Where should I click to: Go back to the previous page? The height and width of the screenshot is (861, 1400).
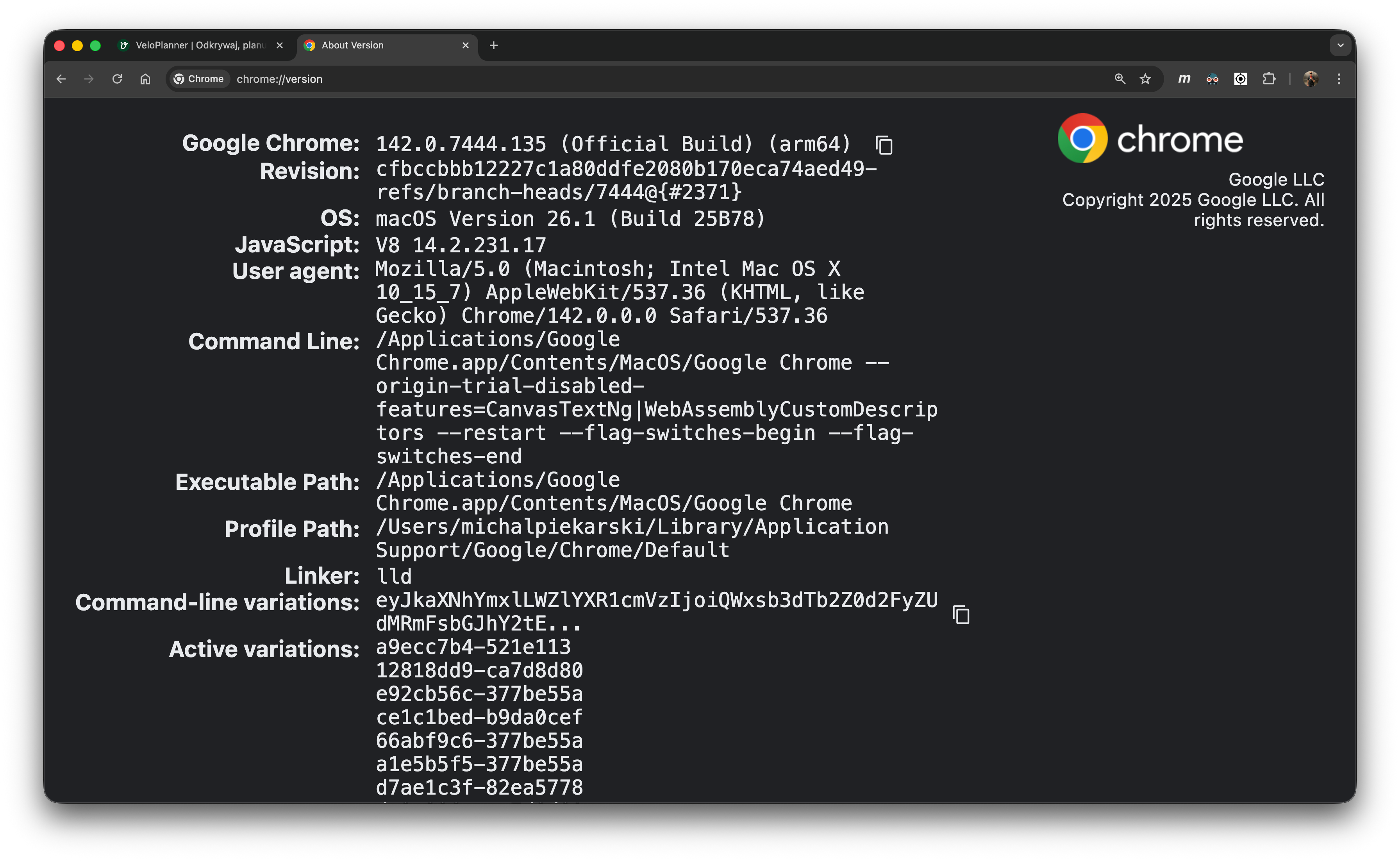[x=61, y=79]
